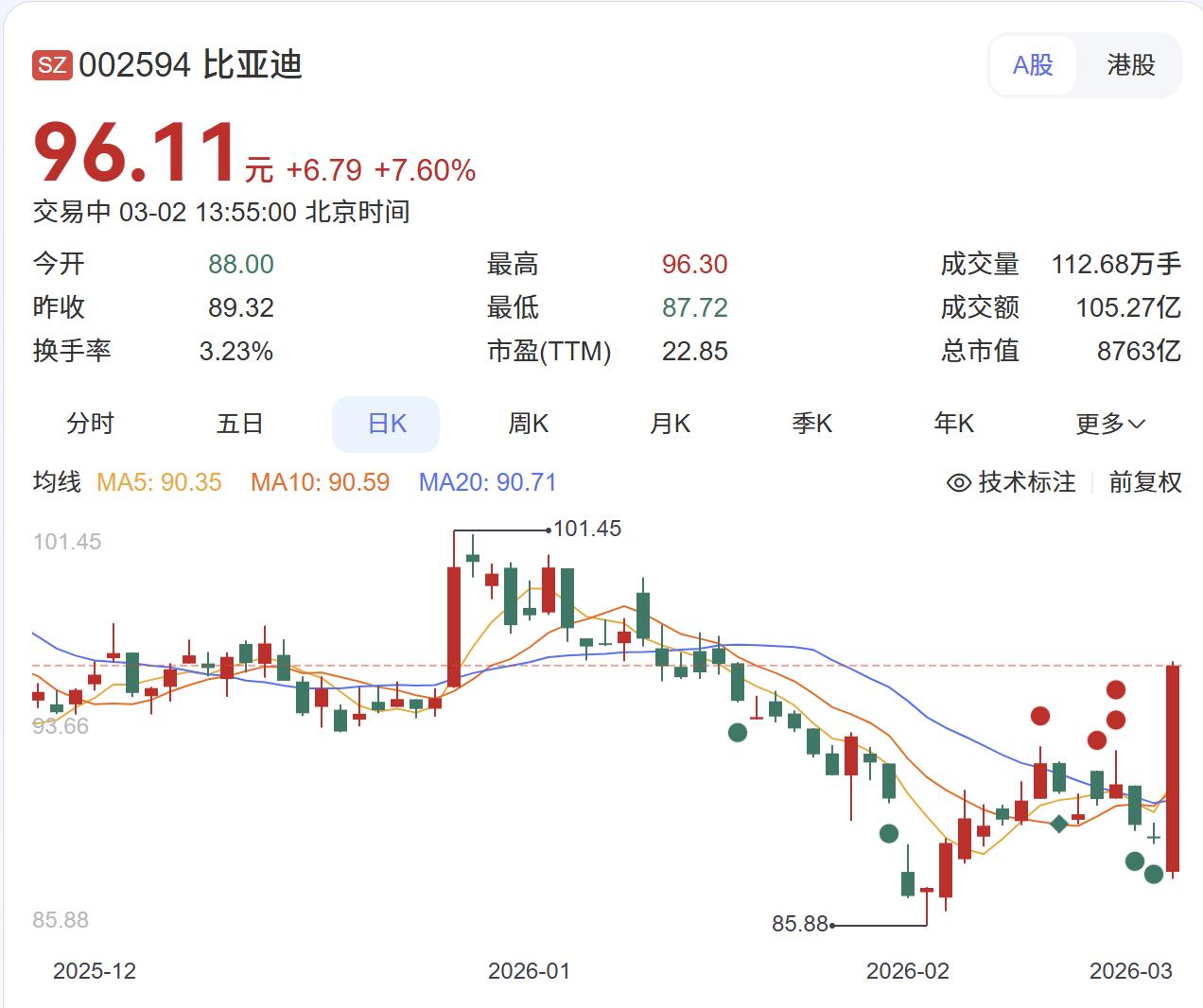The image size is (1203, 1008).
Task: Select the 季K chart tab
Action: (812, 424)
